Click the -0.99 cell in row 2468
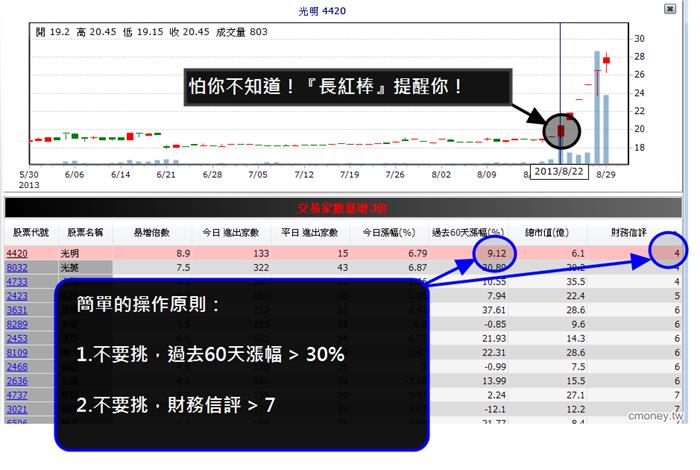700x470 pixels. (496, 367)
